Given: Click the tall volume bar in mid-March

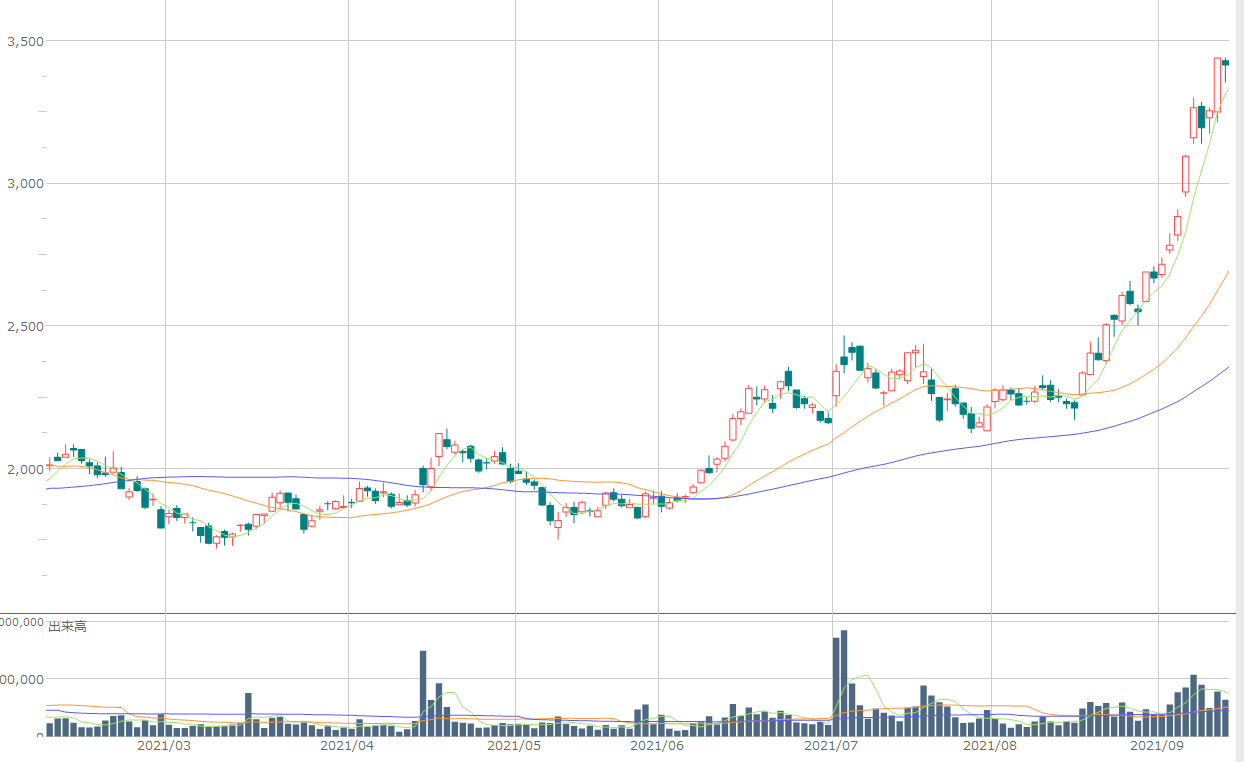Looking at the screenshot, I should pyautogui.click(x=248, y=714).
